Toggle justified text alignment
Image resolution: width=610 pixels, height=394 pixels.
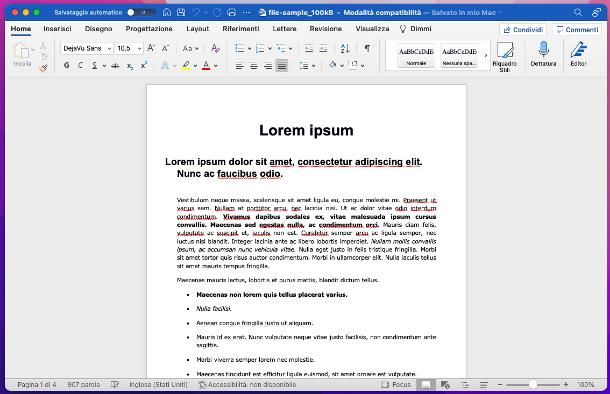click(282, 66)
